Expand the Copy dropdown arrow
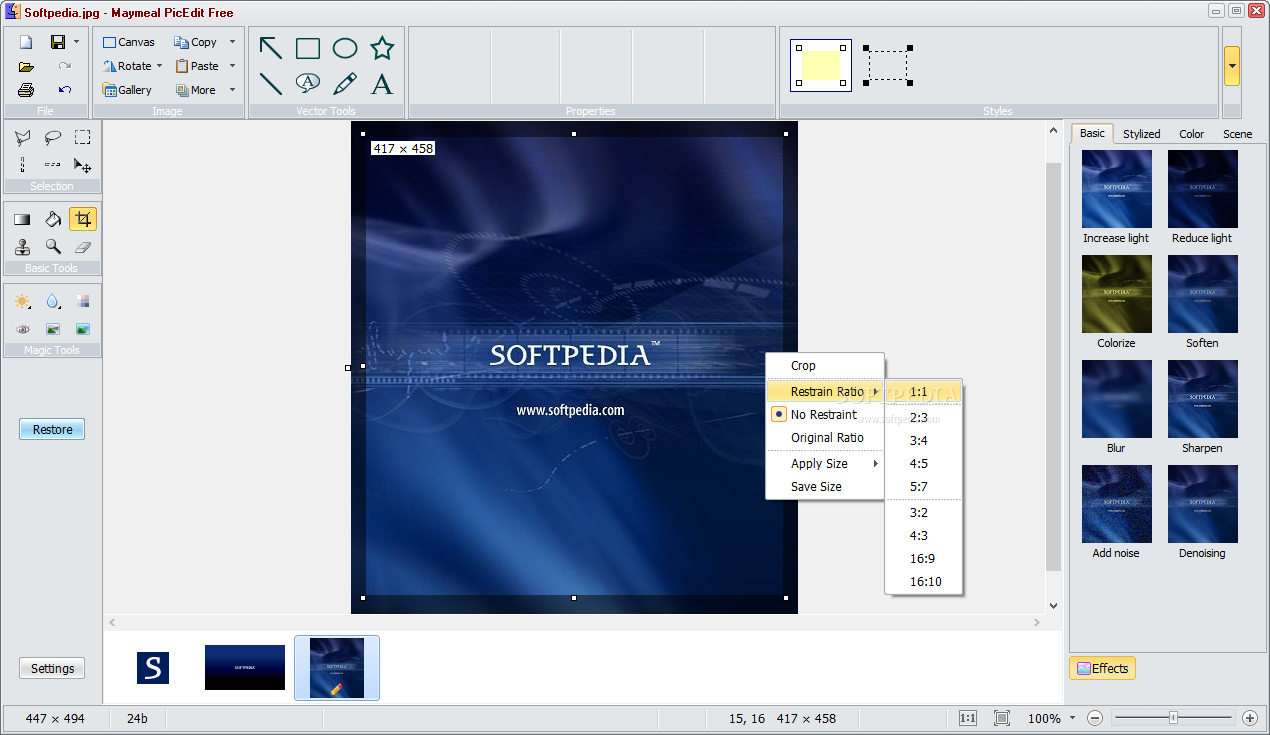The width and height of the screenshot is (1270, 735). [x=232, y=42]
